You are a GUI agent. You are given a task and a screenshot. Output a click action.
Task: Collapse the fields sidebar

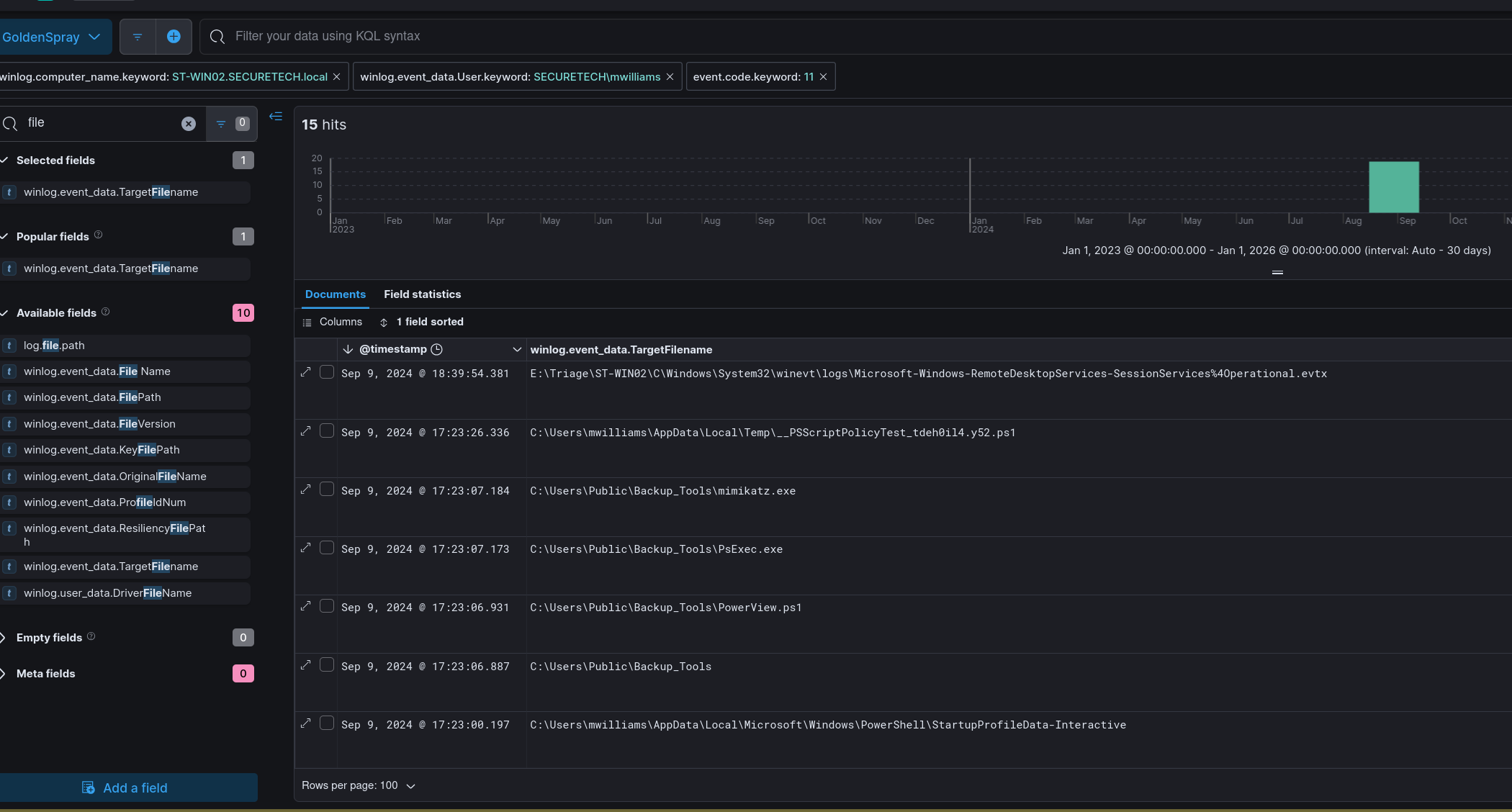276,117
